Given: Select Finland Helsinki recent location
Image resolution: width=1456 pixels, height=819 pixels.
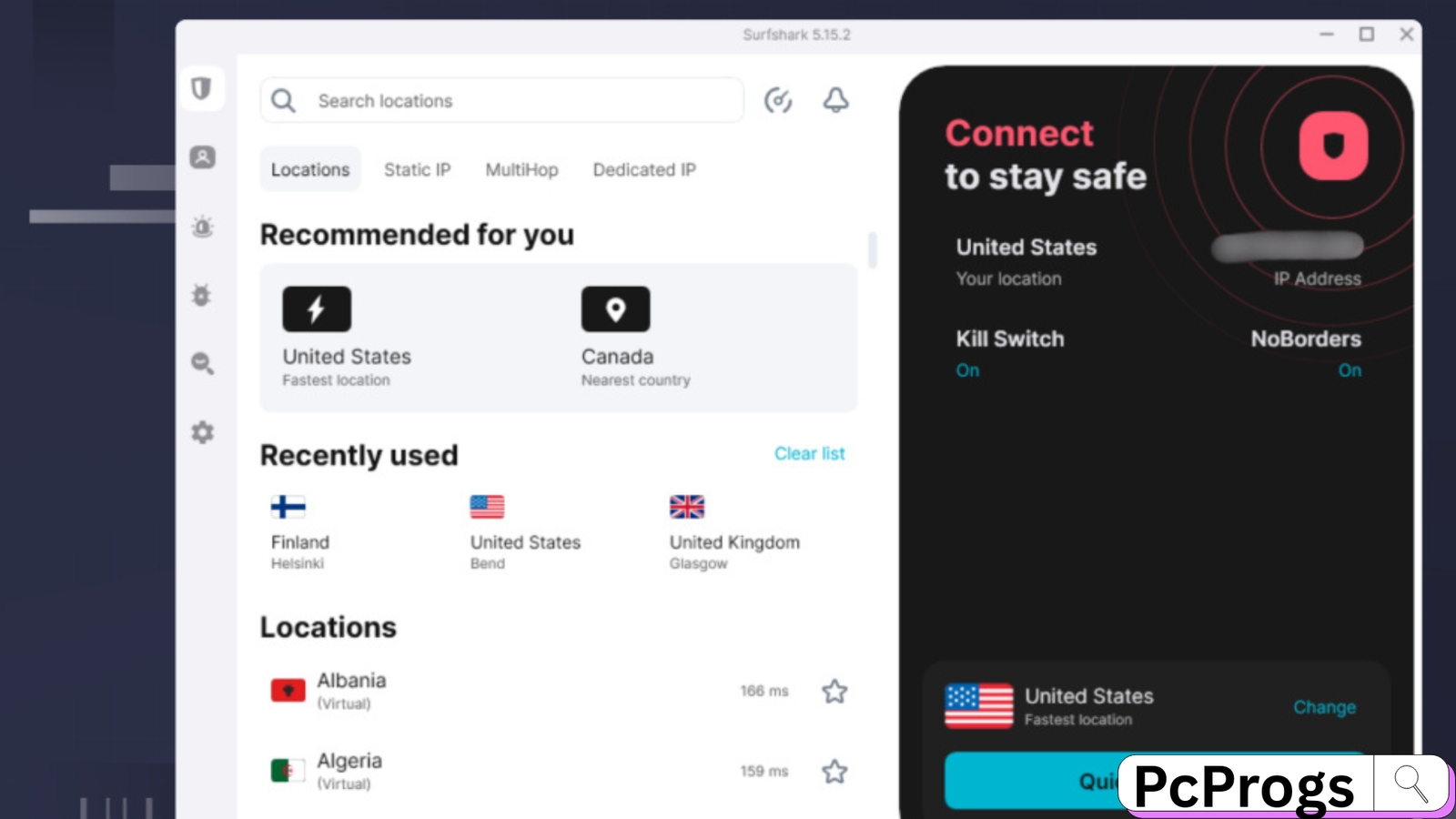Looking at the screenshot, I should pos(300,533).
